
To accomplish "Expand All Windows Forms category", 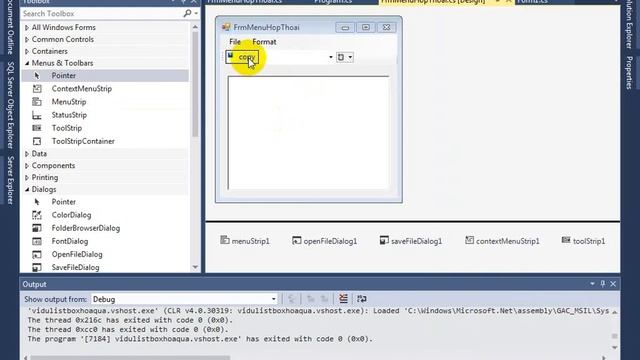I will pyautogui.click(x=27, y=27).
